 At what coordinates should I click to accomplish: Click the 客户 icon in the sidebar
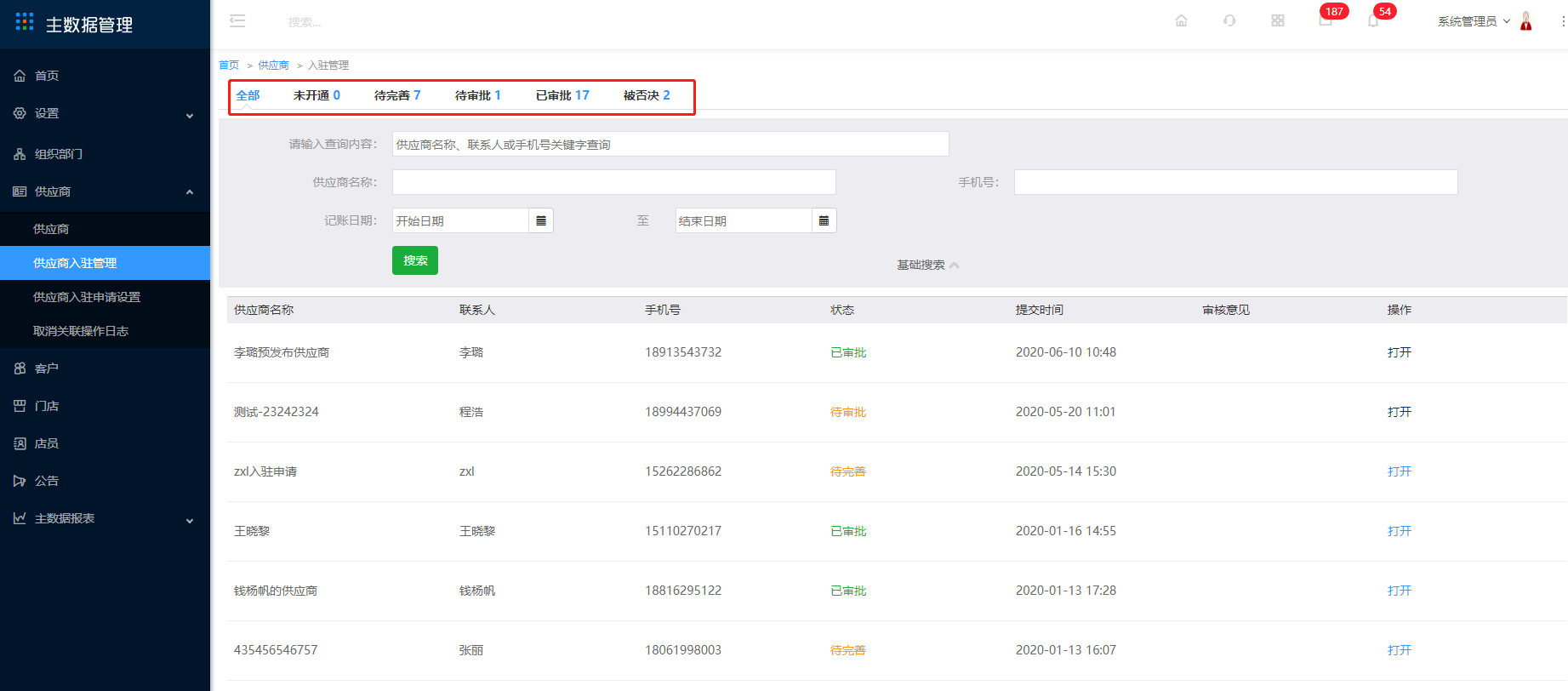[x=20, y=368]
